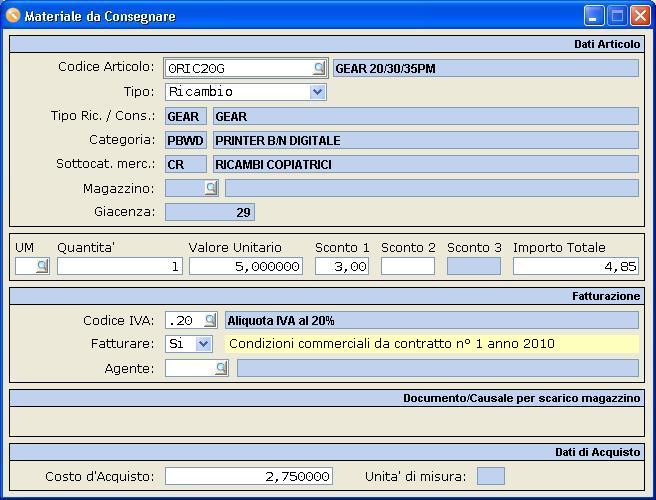The height and width of the screenshot is (500, 656).
Task: Click the GEAR code in Tipo Ric. / Cons.
Action: pos(186,116)
